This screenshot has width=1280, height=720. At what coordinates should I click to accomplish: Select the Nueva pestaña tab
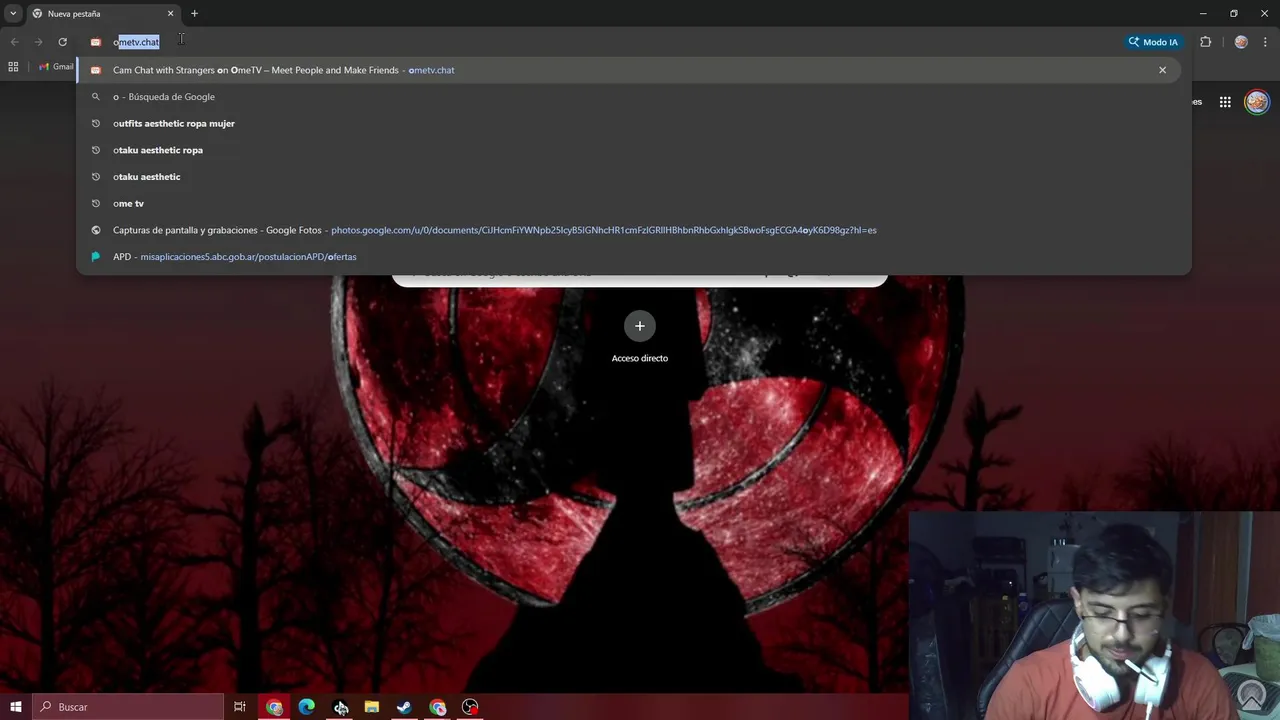coord(103,14)
